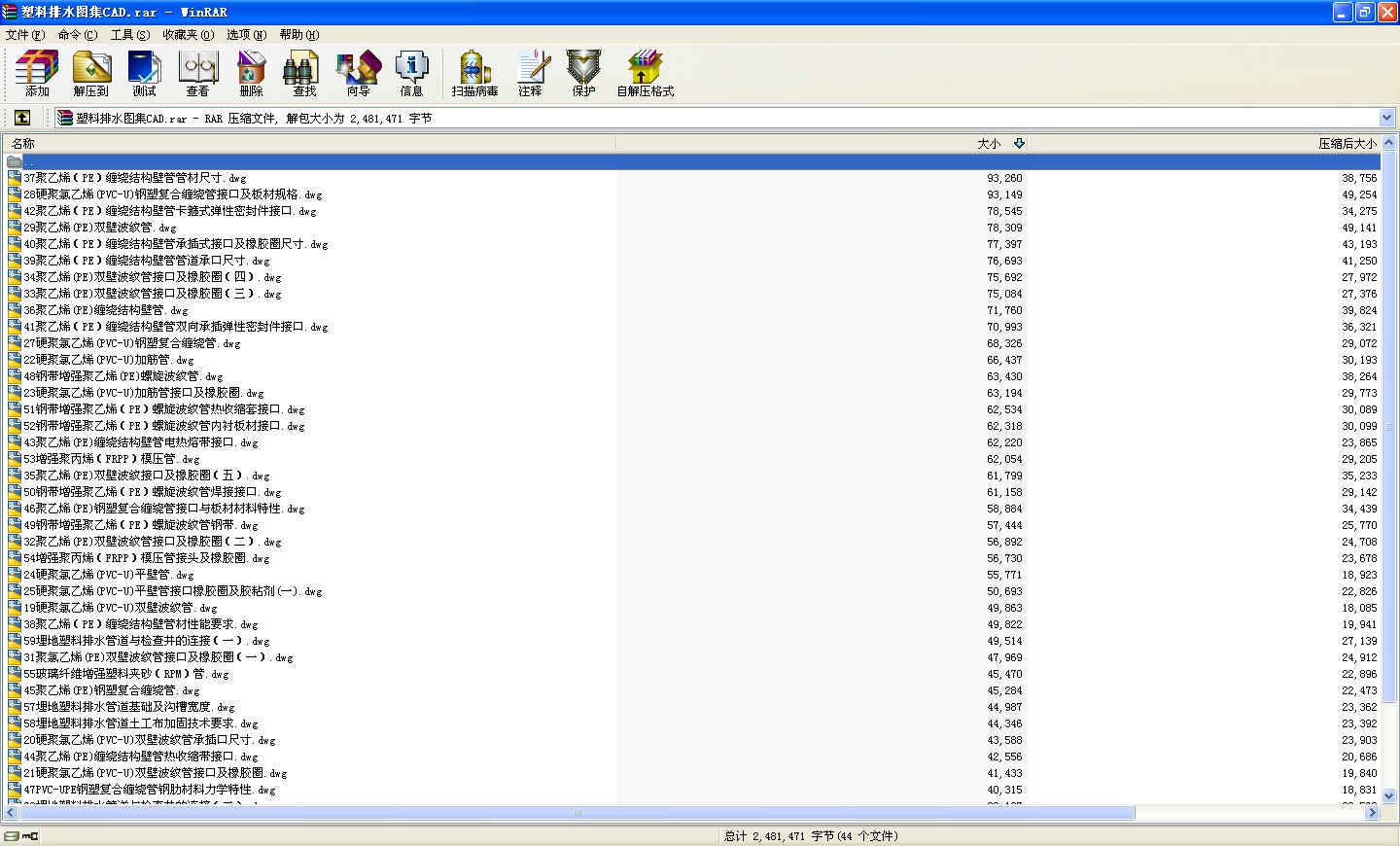Click the 自解压格式 (SFX) icon
This screenshot has width=1400, height=846.
(646, 73)
